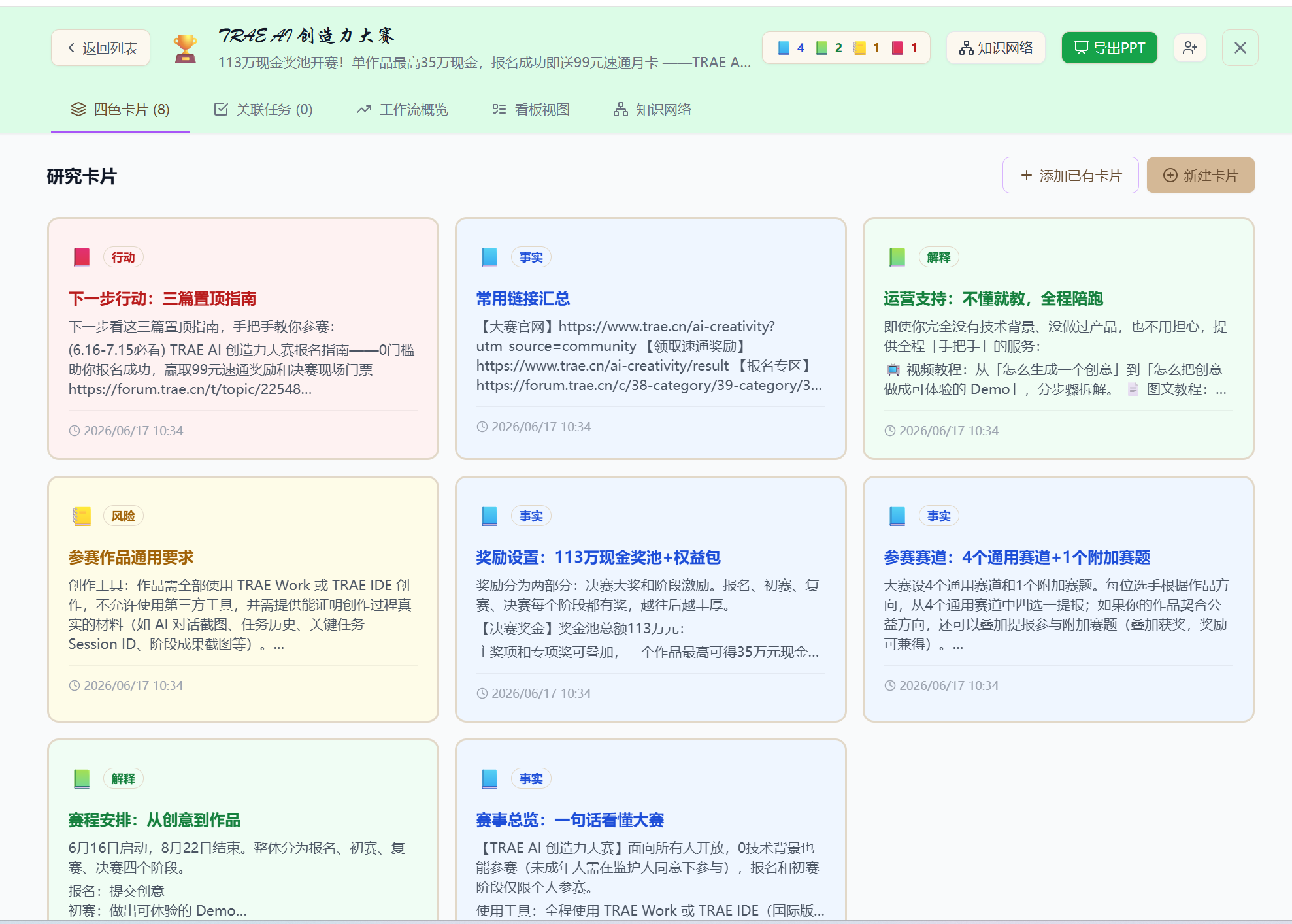Open the 看板视图 tab
Image resolution: width=1292 pixels, height=924 pixels.
coord(531,109)
